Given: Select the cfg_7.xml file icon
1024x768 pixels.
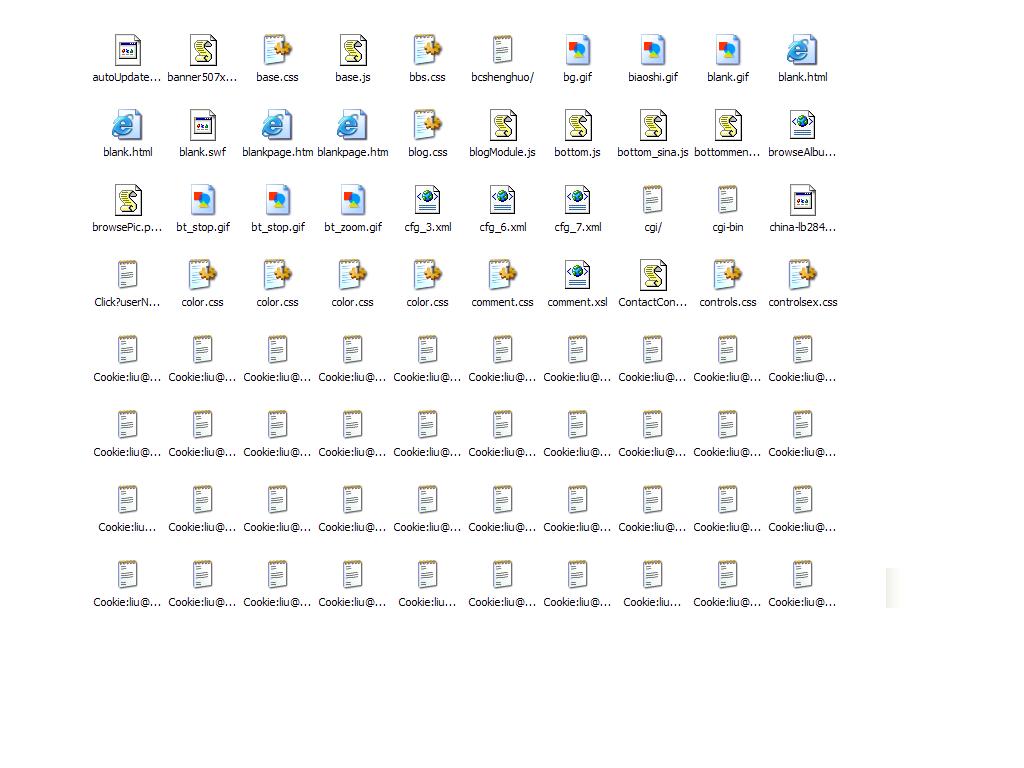Looking at the screenshot, I should tap(577, 201).
